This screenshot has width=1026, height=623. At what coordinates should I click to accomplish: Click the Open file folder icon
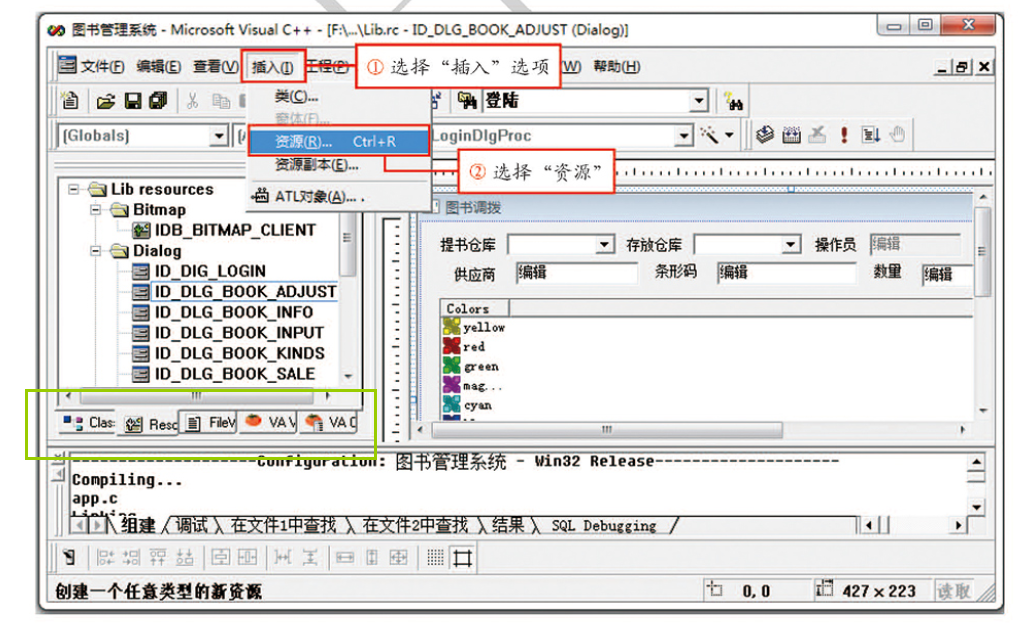pyautogui.click(x=105, y=101)
